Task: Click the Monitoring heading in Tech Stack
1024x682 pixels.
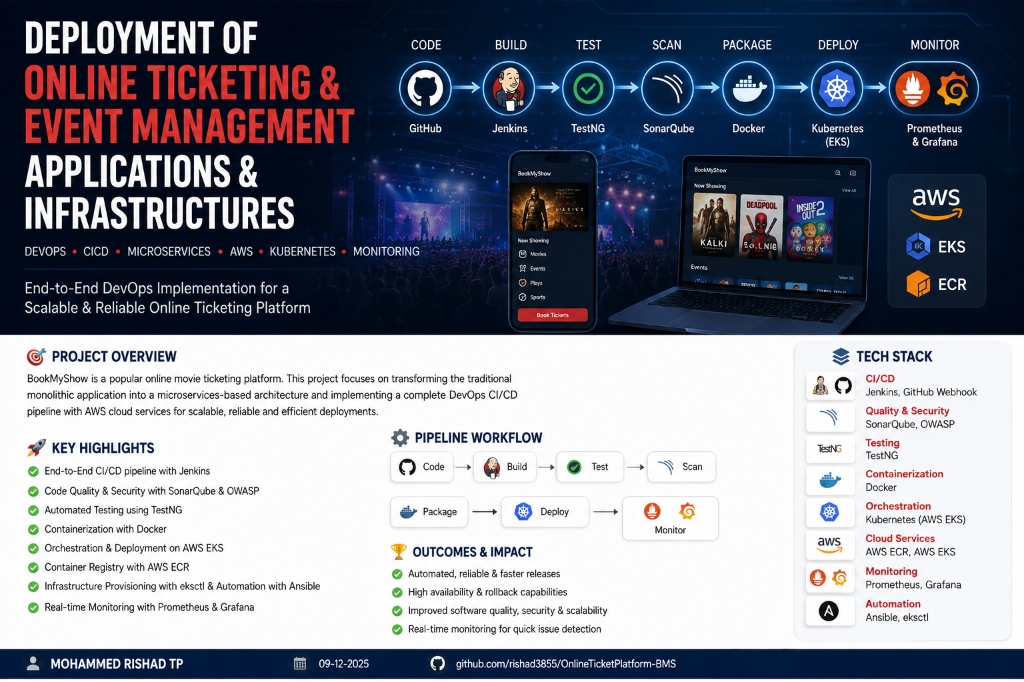Action: point(891,571)
